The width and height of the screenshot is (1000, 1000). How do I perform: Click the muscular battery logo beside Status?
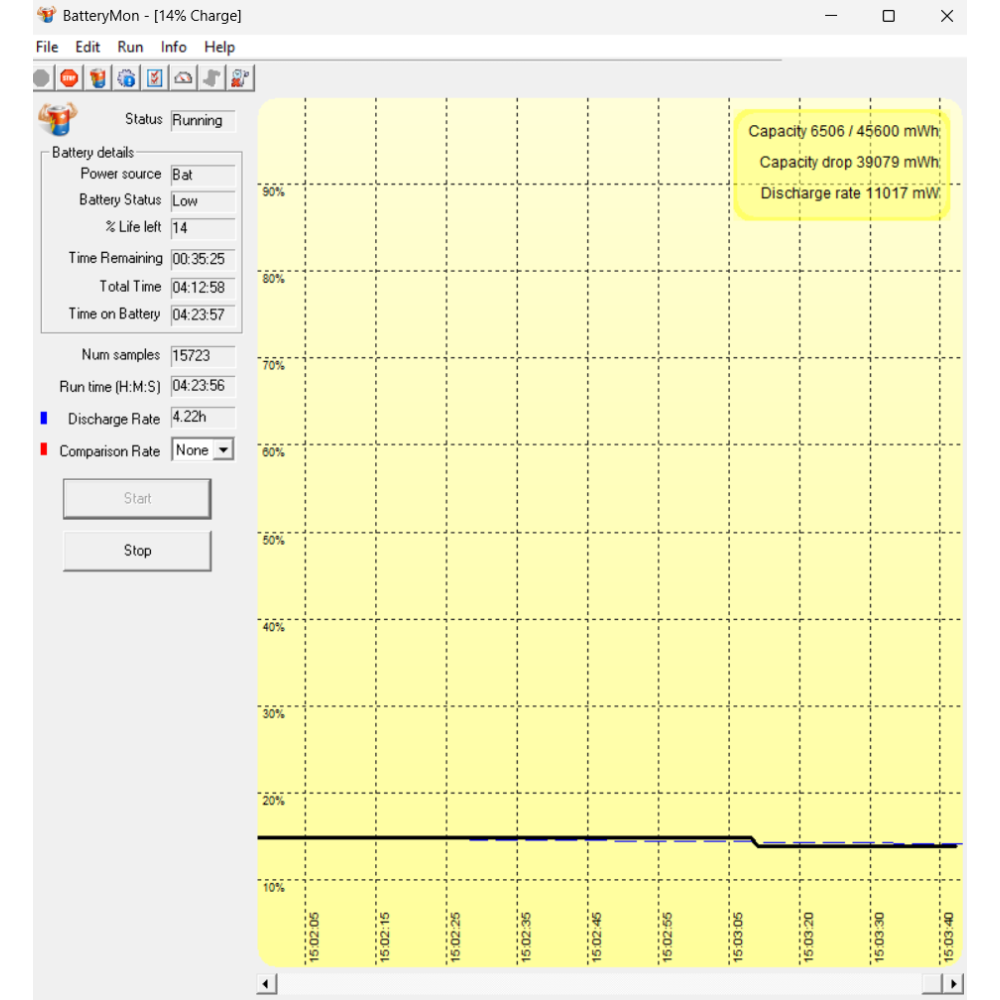pos(57,118)
